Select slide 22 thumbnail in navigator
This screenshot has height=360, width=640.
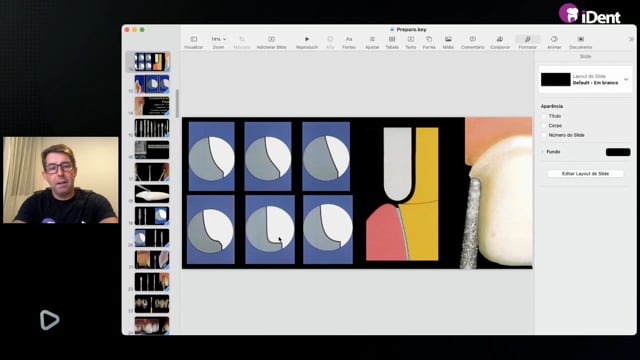pos(152,282)
